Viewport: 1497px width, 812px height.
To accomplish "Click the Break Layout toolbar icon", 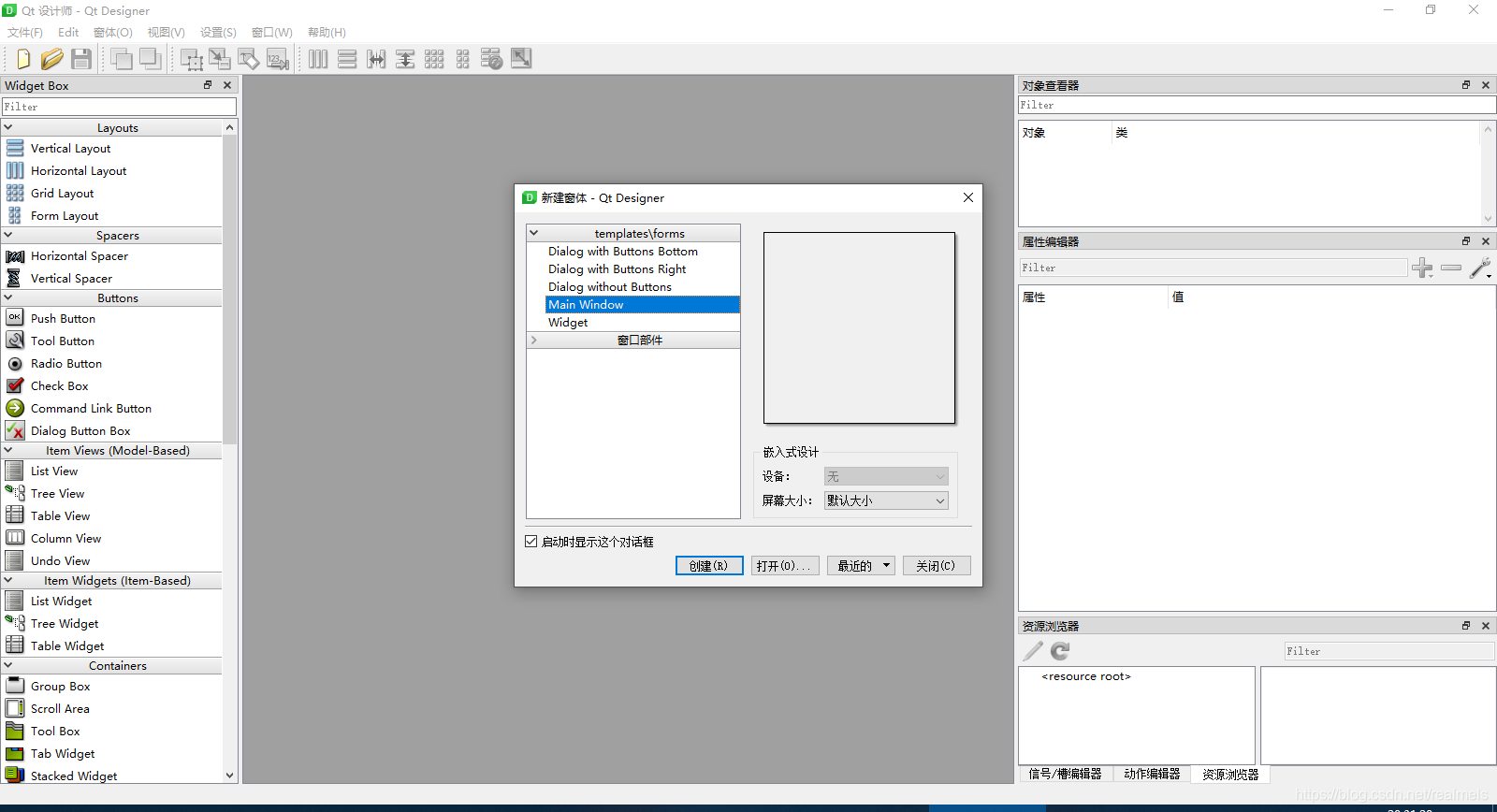I will pyautogui.click(x=492, y=59).
